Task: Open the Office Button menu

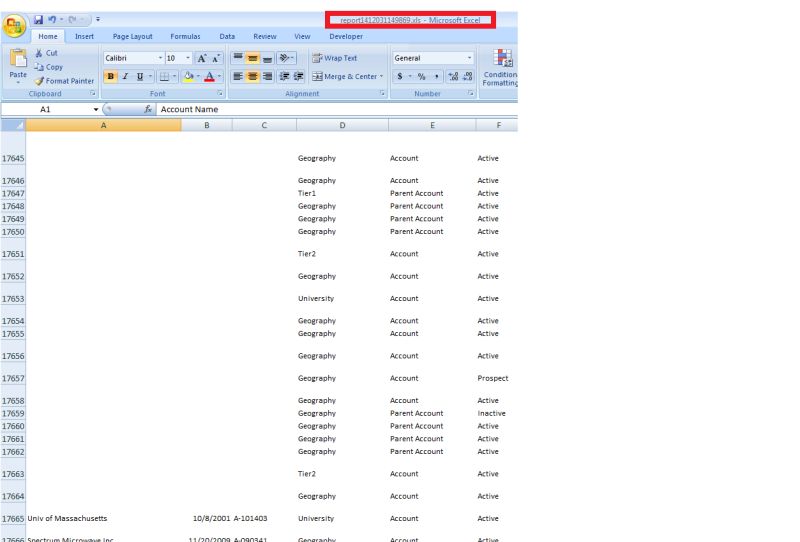Action: click(x=14, y=26)
